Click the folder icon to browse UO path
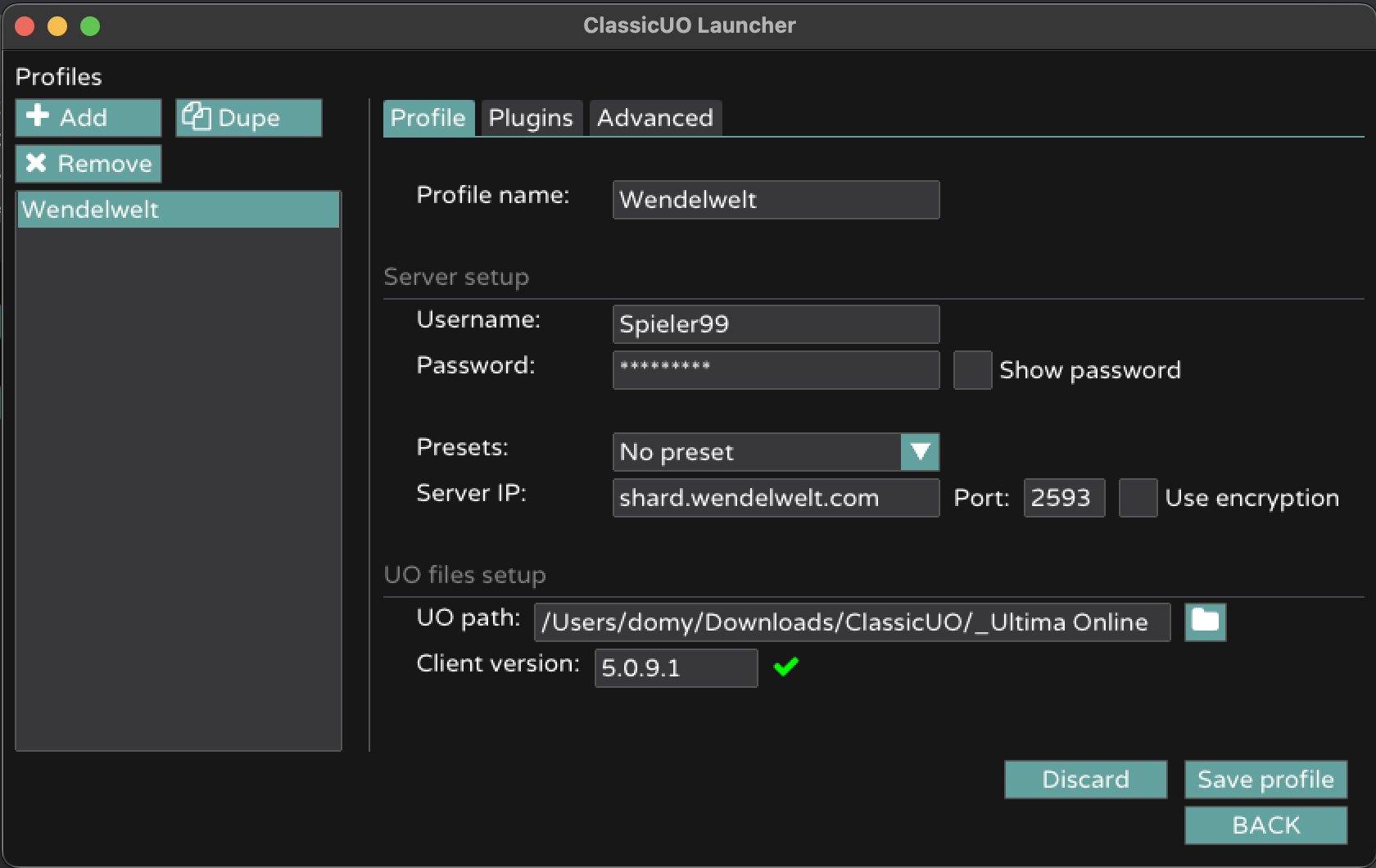Image resolution: width=1376 pixels, height=868 pixels. (x=1205, y=622)
